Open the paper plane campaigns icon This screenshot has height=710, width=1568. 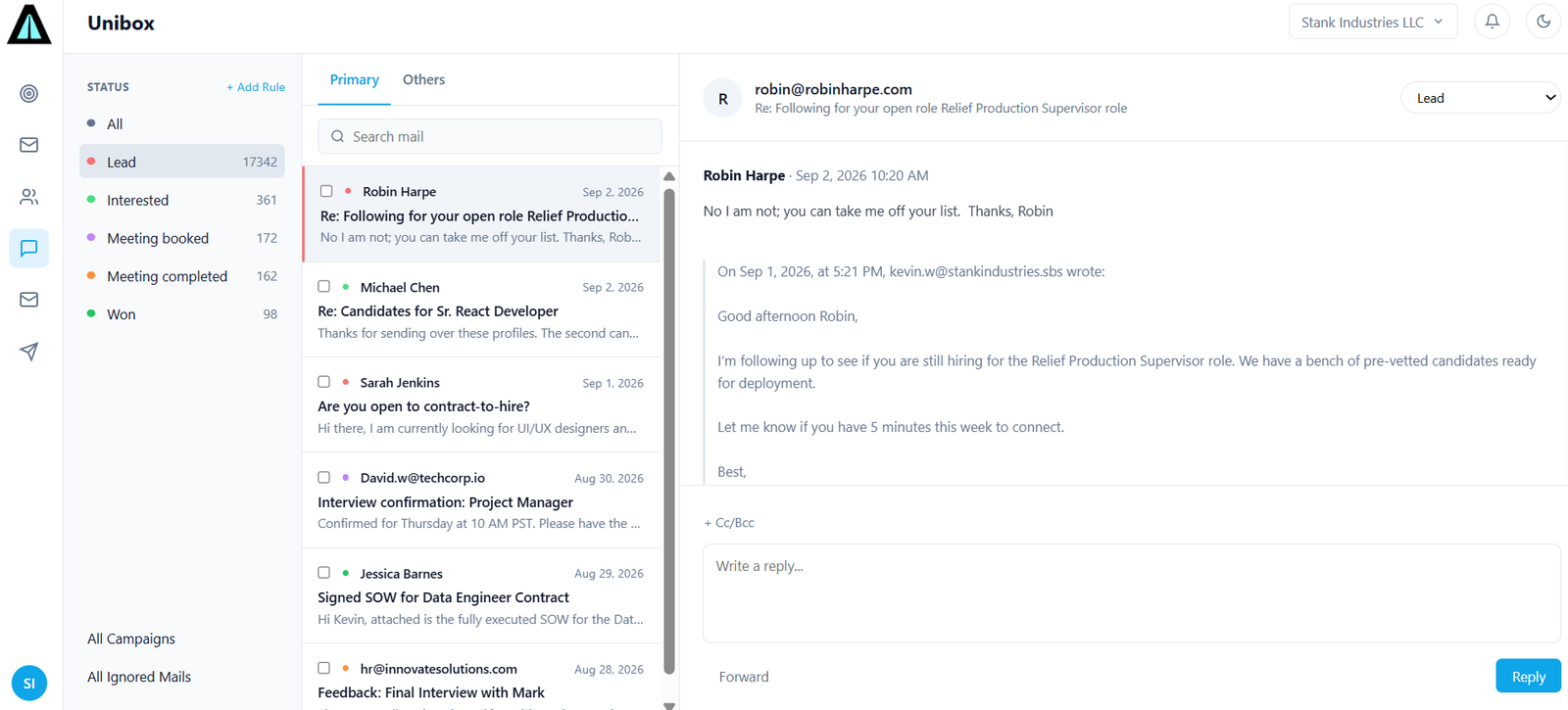(29, 352)
